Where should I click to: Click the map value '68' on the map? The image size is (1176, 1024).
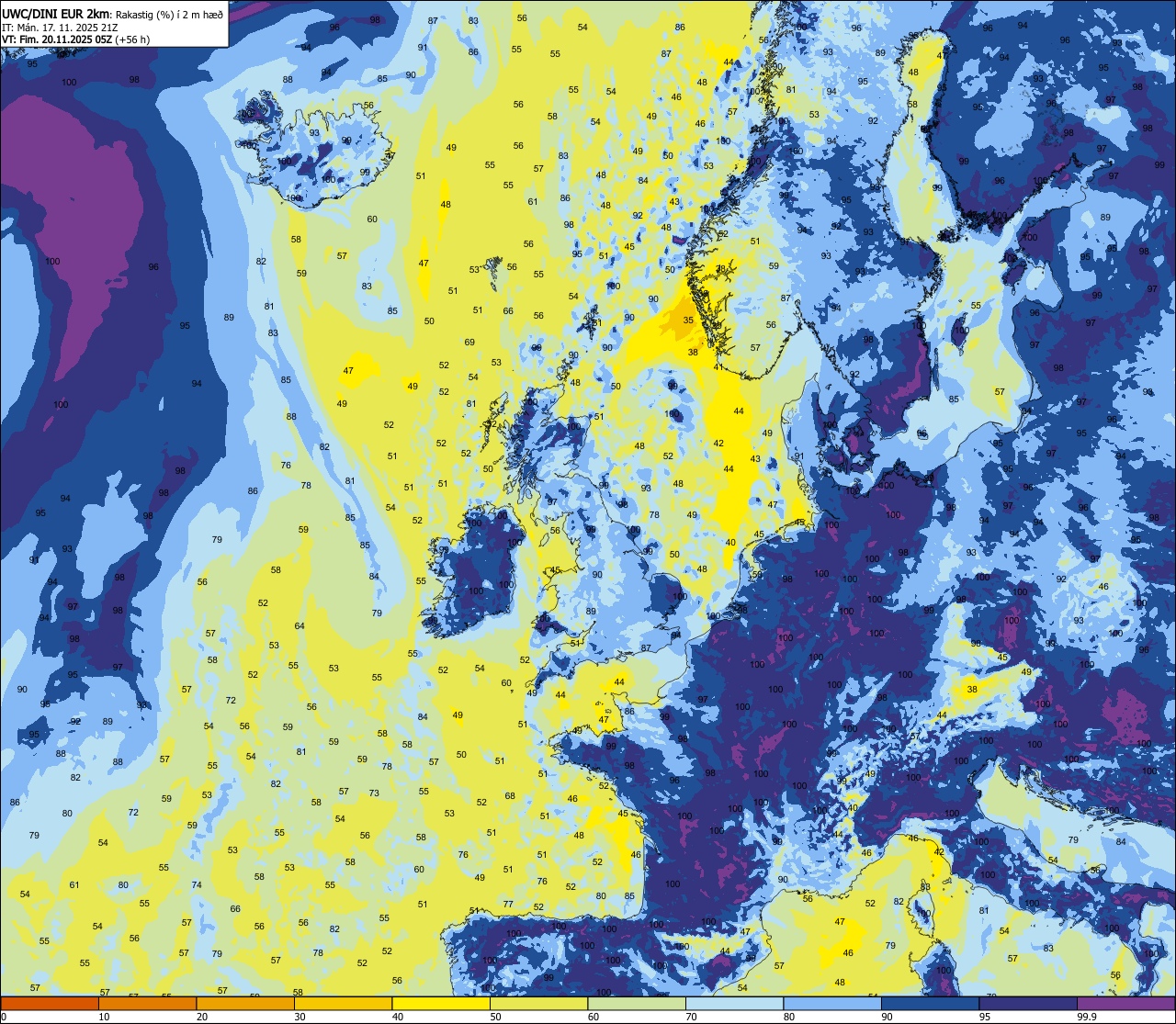pos(510,796)
